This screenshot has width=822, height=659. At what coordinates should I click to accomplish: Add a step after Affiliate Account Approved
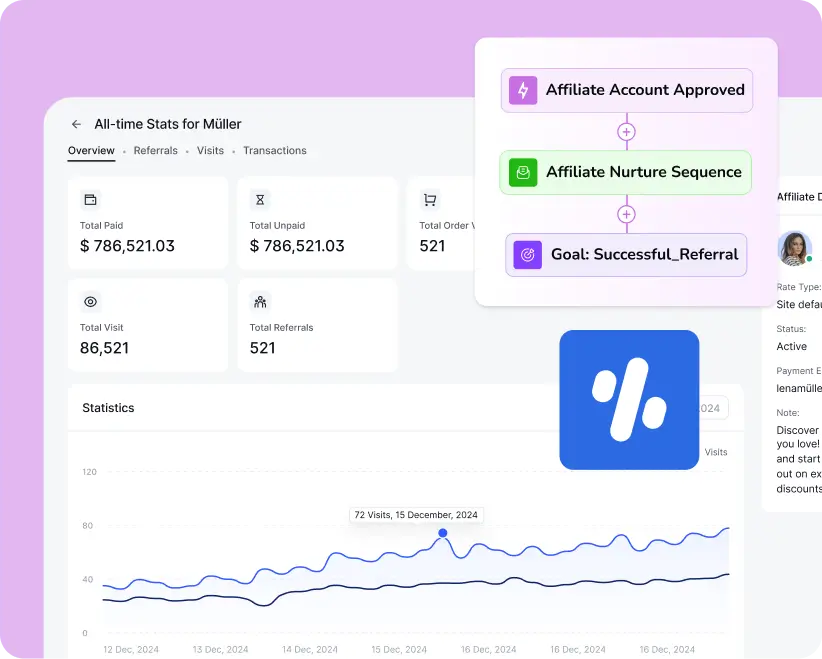pyautogui.click(x=626, y=132)
